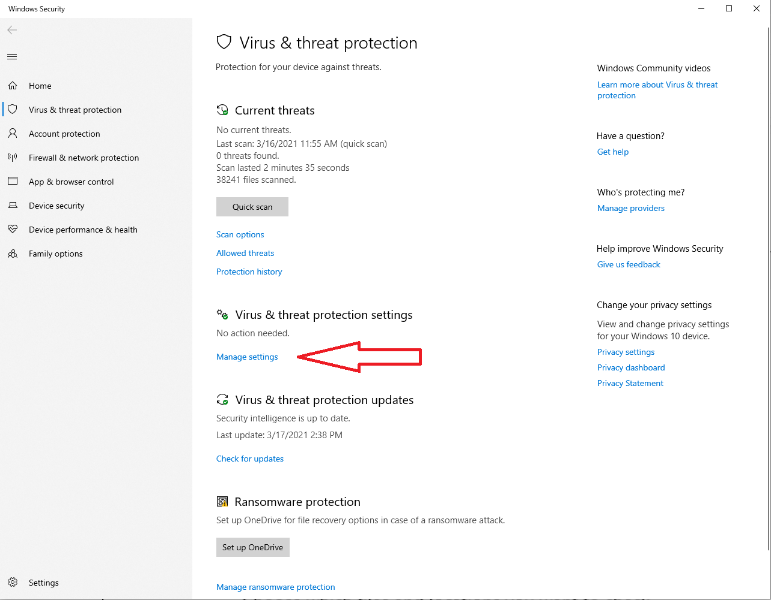Screen dimensions: 771x600
Task: Open Allowed threats link
Action: (x=245, y=253)
